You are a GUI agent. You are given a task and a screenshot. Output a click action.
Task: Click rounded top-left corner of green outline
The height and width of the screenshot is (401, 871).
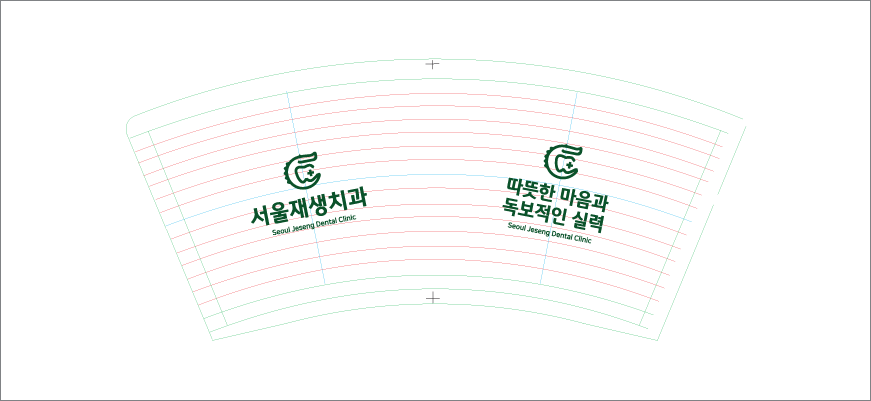(x=129, y=121)
